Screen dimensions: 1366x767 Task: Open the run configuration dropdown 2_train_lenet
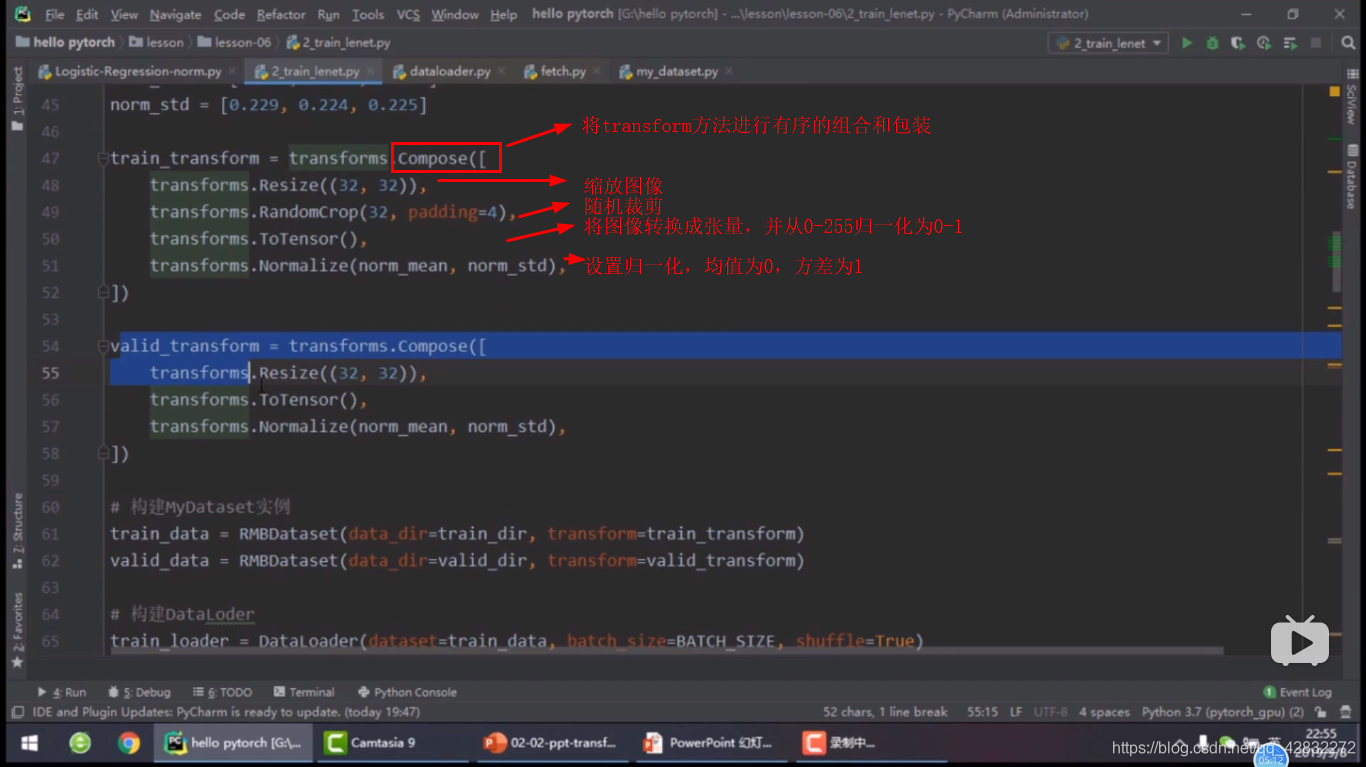[1108, 43]
